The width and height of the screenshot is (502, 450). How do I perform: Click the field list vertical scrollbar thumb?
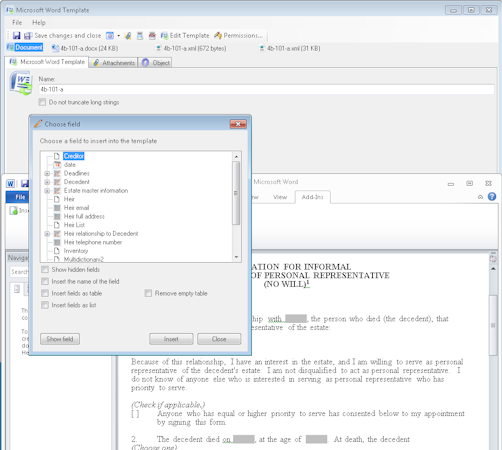coord(236,193)
